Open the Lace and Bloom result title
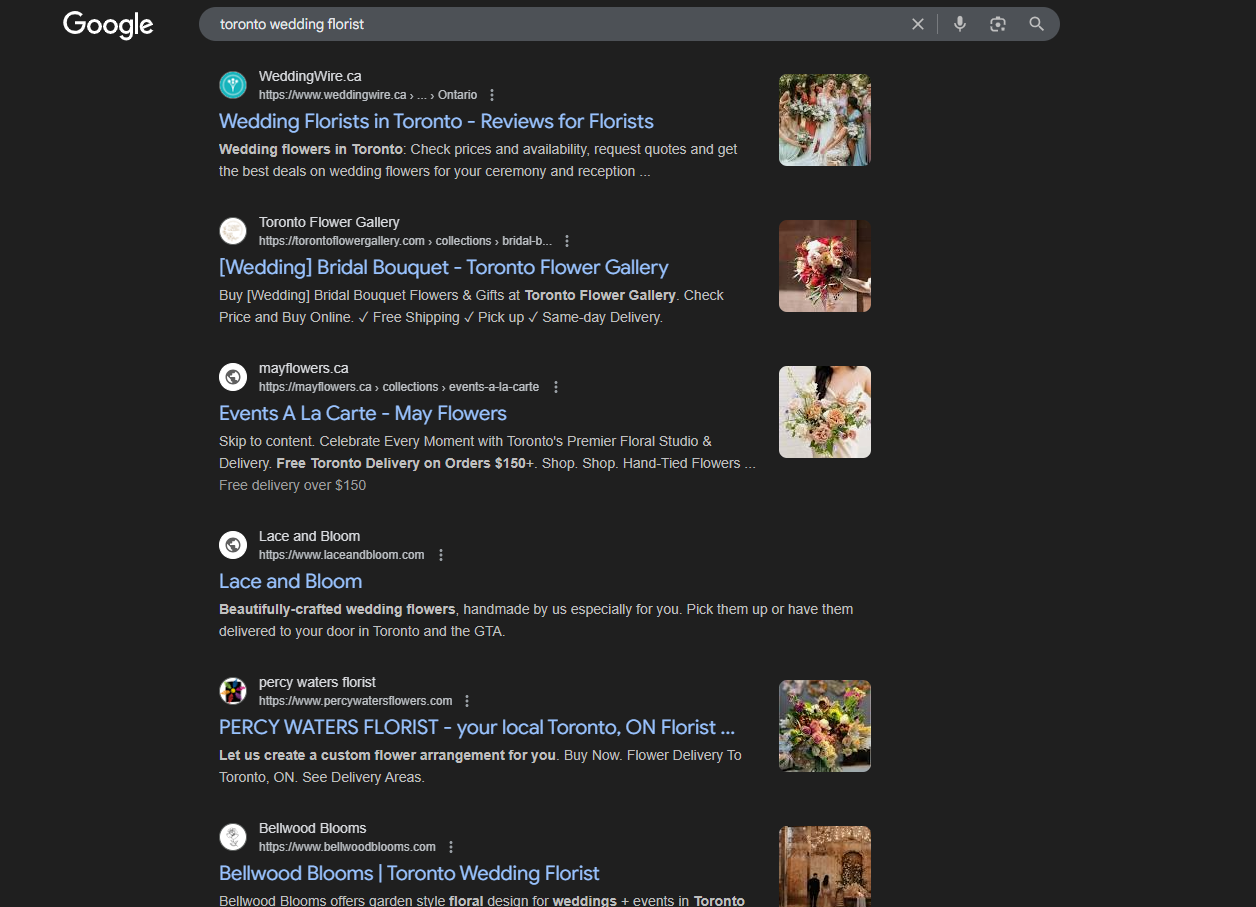Image resolution: width=1256 pixels, height=907 pixels. (x=290, y=581)
